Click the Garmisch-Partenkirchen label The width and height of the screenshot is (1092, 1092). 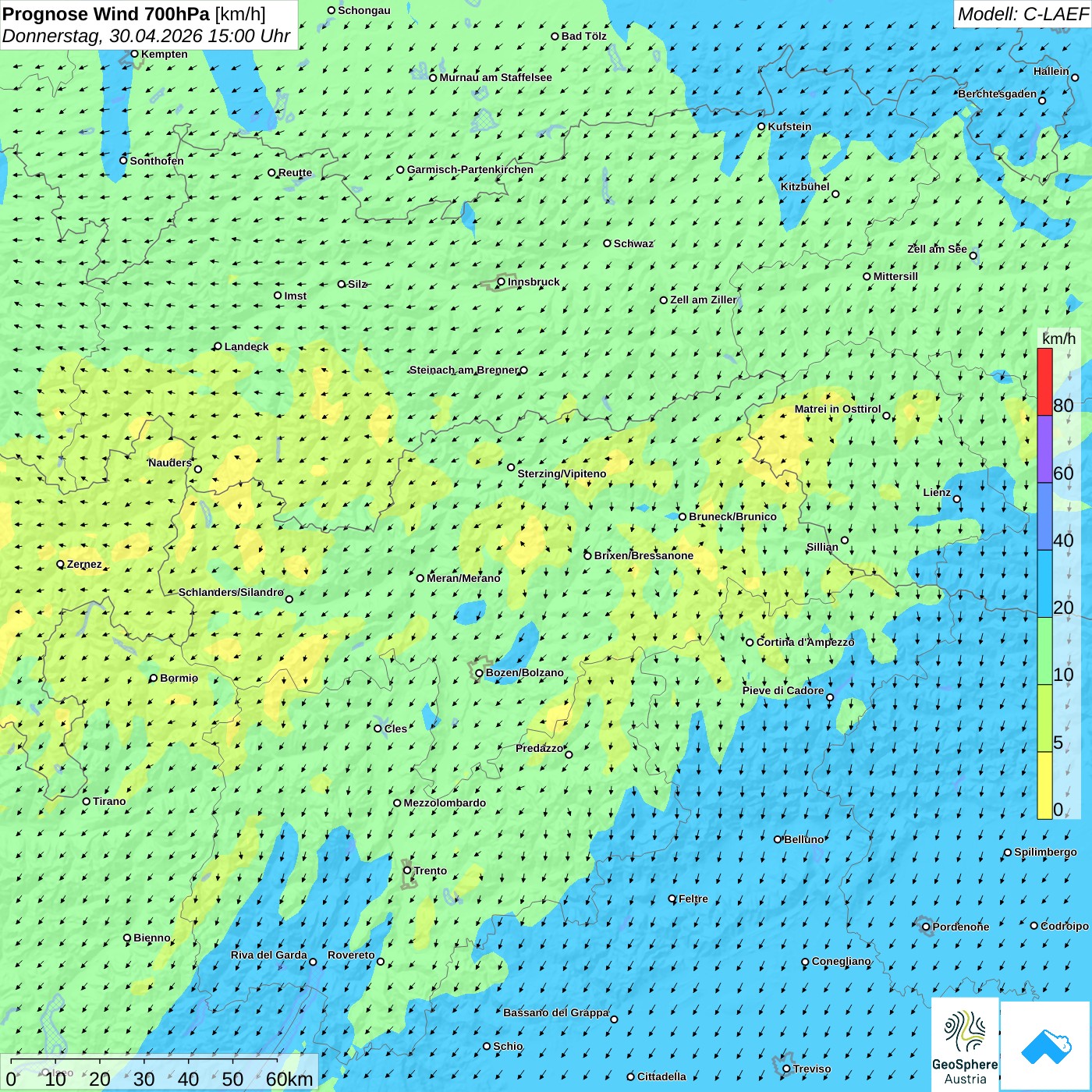click(x=470, y=169)
